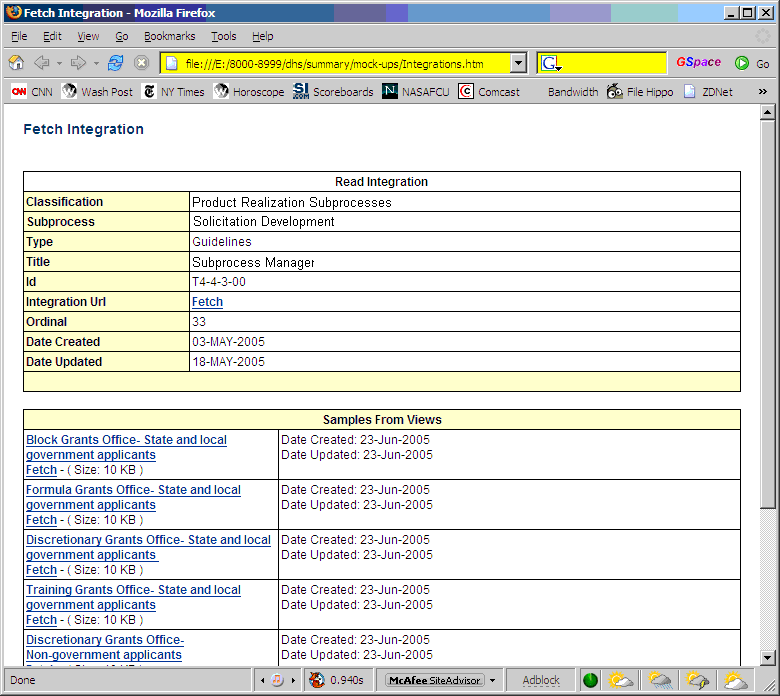Click the vertical scrollbar down arrow
Viewport: 780px width, 696px height.
click(768, 658)
